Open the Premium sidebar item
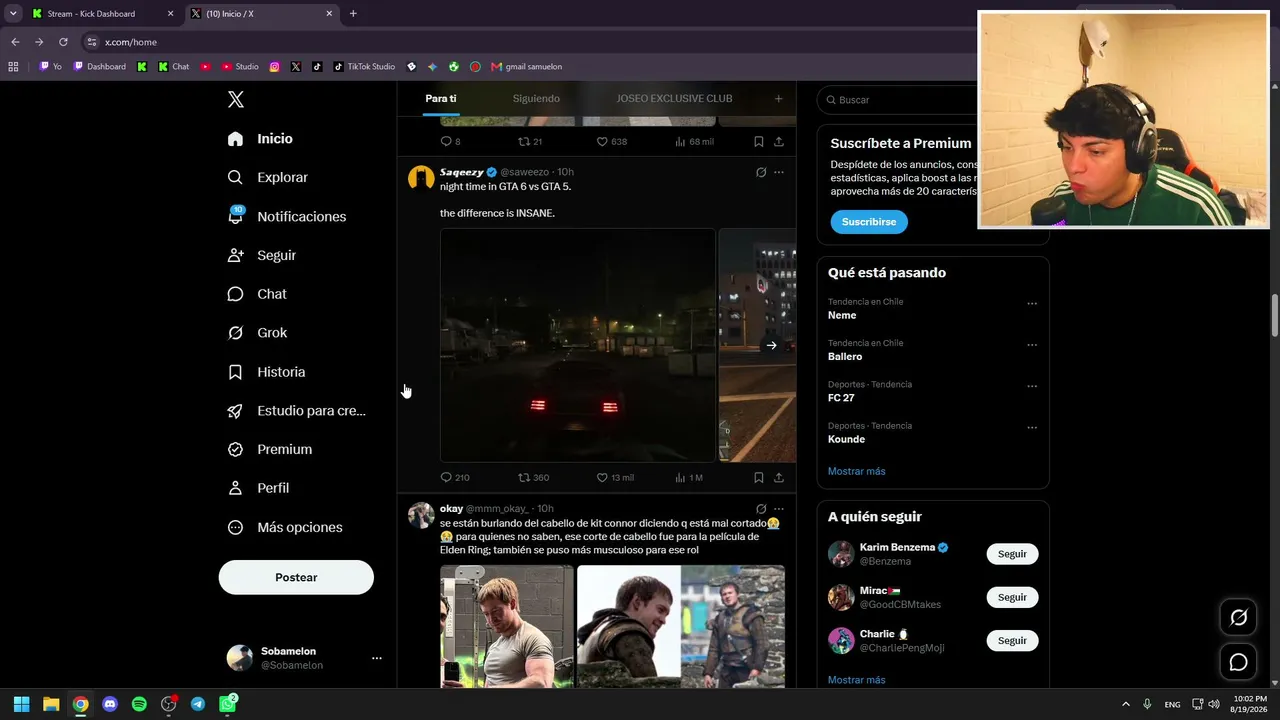Image resolution: width=1280 pixels, height=720 pixels. point(269,450)
